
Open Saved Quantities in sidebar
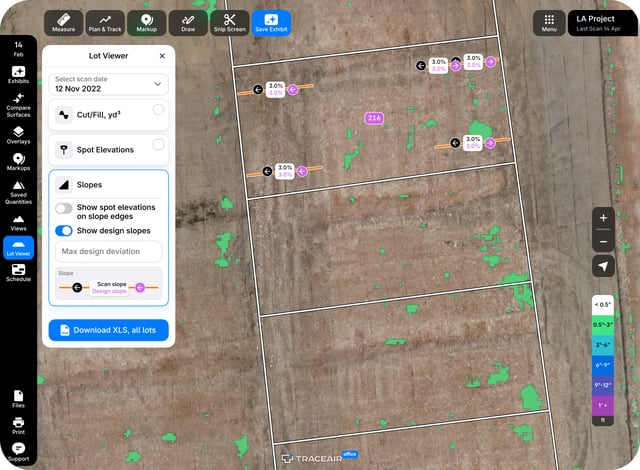18,193
